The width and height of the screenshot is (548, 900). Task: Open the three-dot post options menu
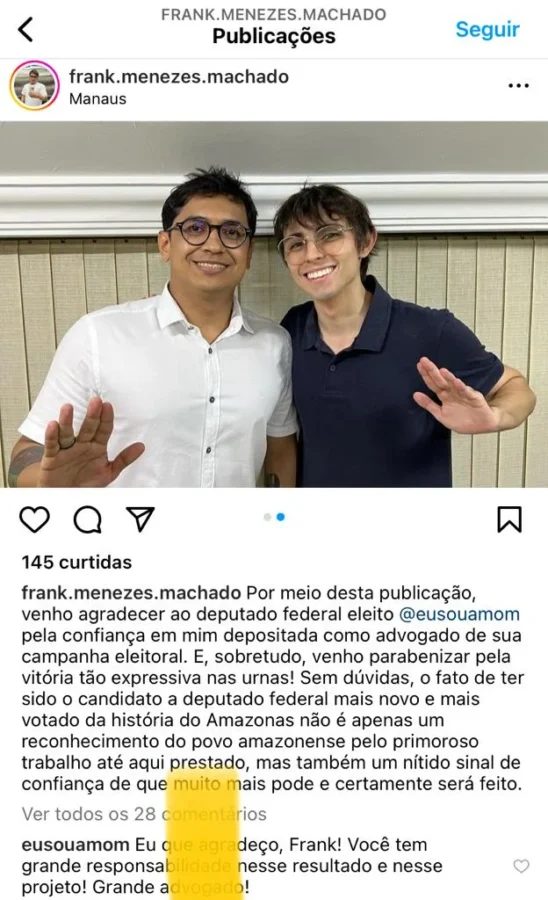(x=518, y=86)
